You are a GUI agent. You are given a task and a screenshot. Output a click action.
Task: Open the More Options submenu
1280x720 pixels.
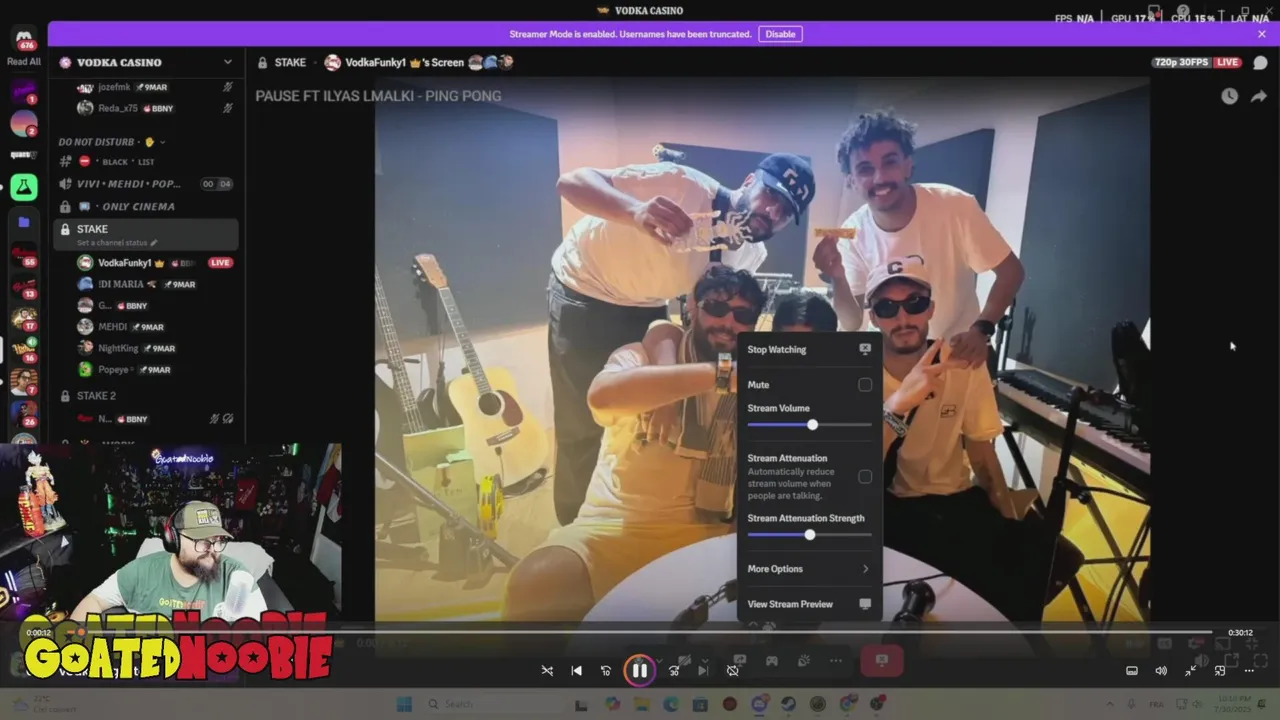coord(809,569)
